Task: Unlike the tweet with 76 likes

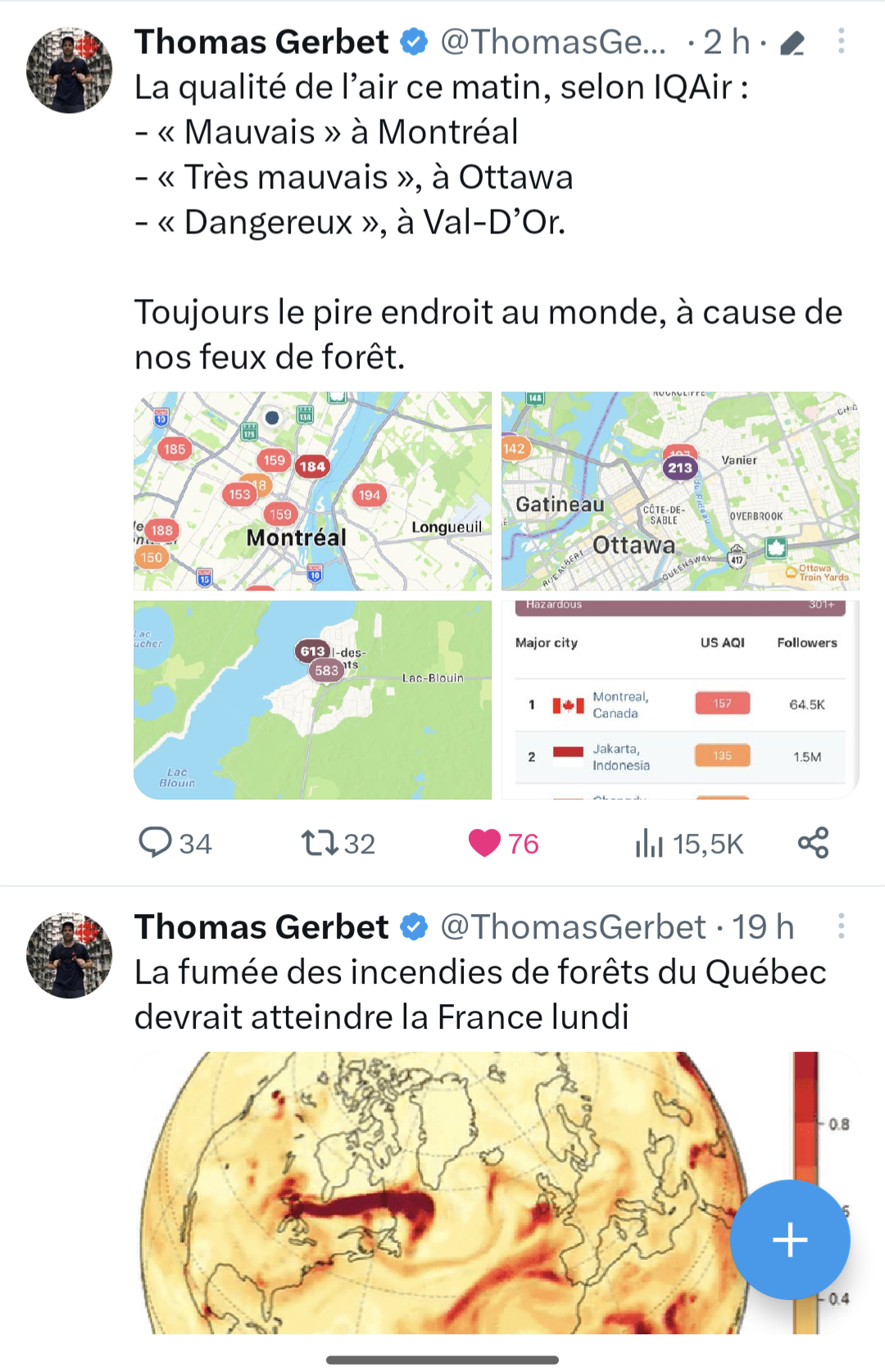Action: pyautogui.click(x=484, y=843)
